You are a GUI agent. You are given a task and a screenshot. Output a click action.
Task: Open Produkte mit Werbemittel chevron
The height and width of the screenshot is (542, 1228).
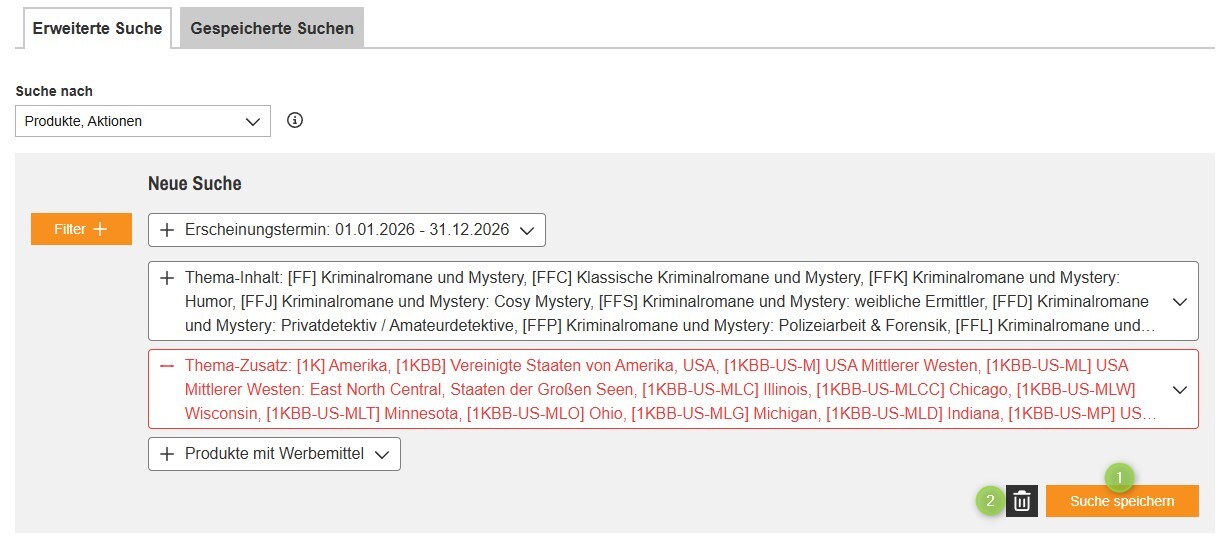point(381,454)
